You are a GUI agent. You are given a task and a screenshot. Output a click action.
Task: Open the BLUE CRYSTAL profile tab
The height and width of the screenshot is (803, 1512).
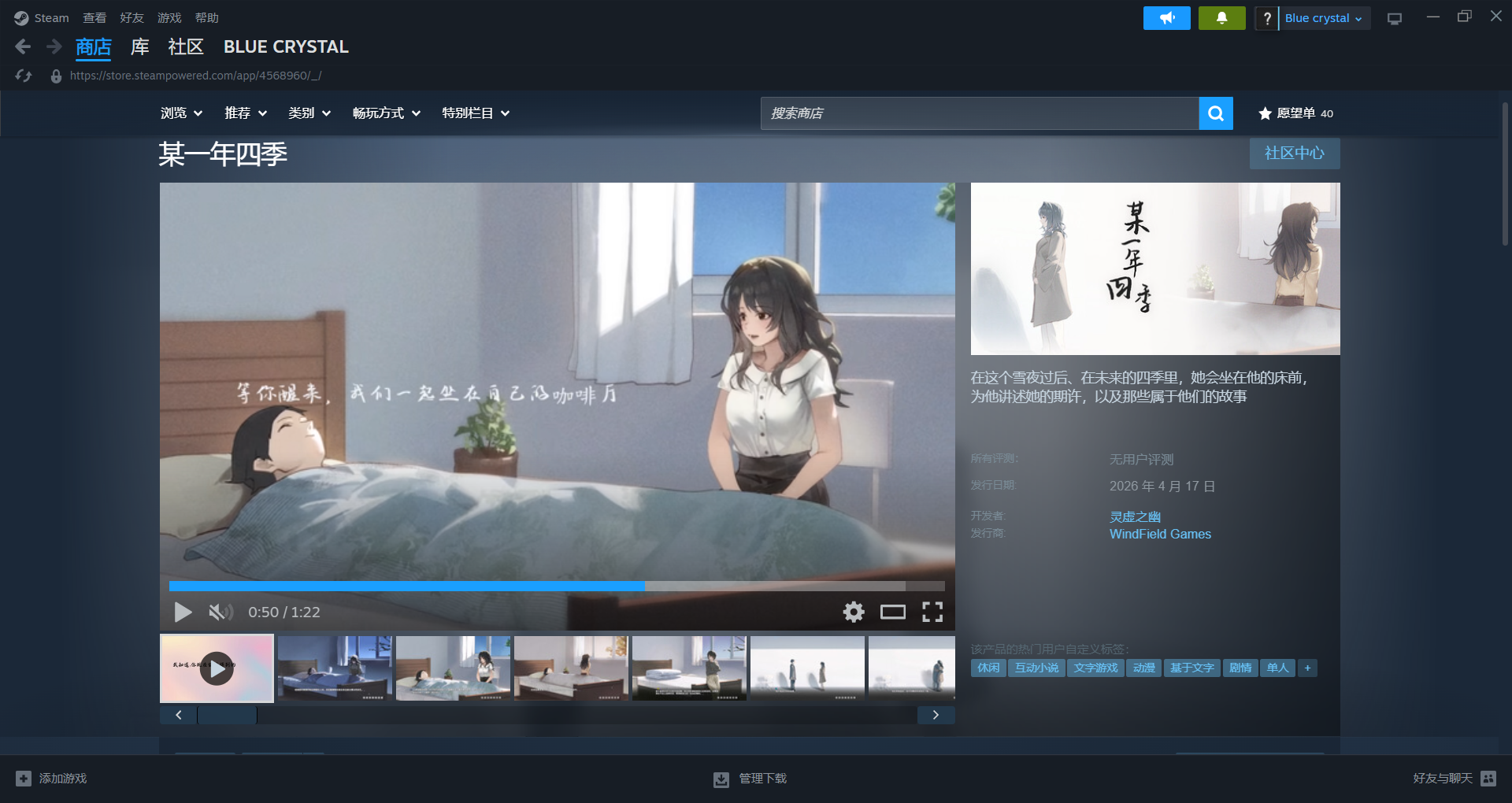click(286, 47)
